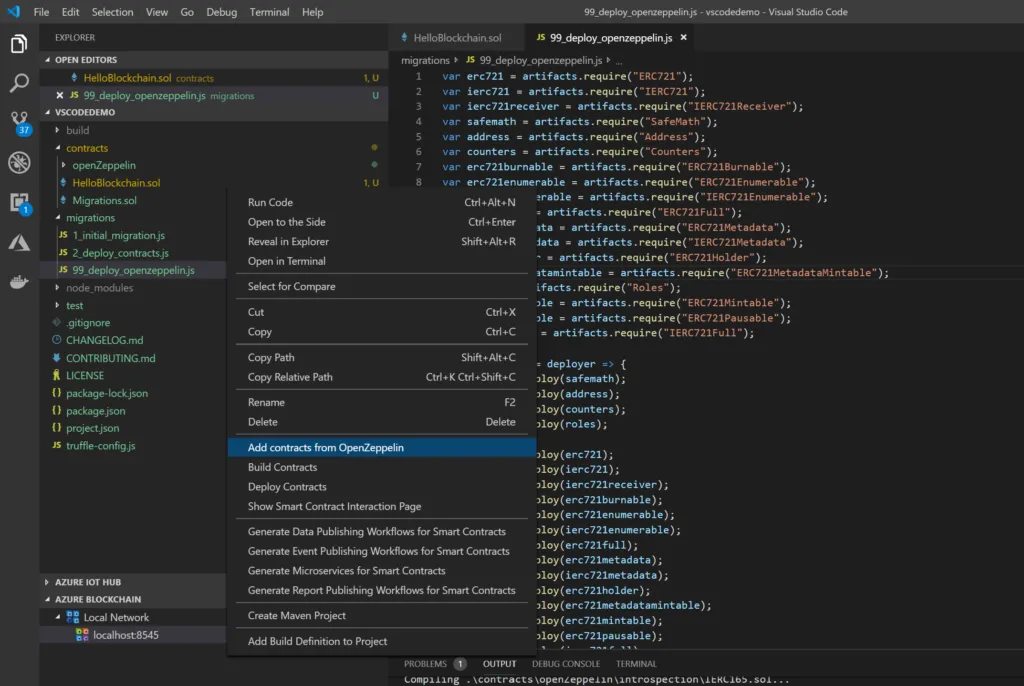Open the Azure view icon
1024x686 pixels.
(19, 242)
